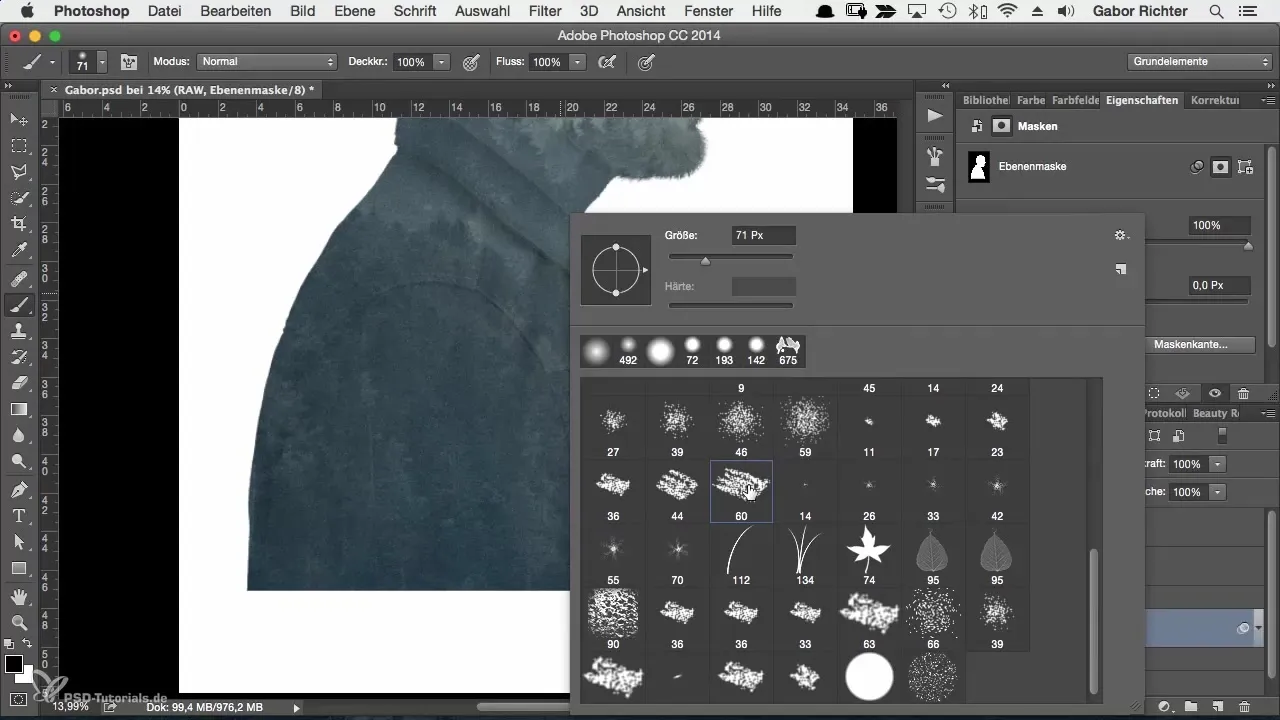Select the Type tool

(19, 516)
